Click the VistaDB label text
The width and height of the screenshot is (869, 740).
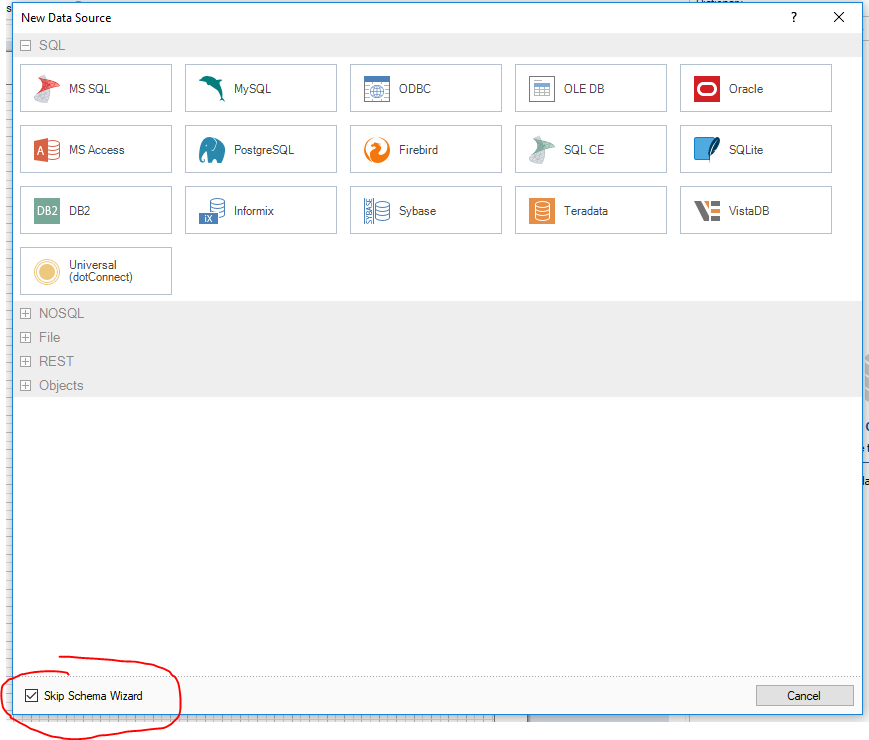point(749,211)
